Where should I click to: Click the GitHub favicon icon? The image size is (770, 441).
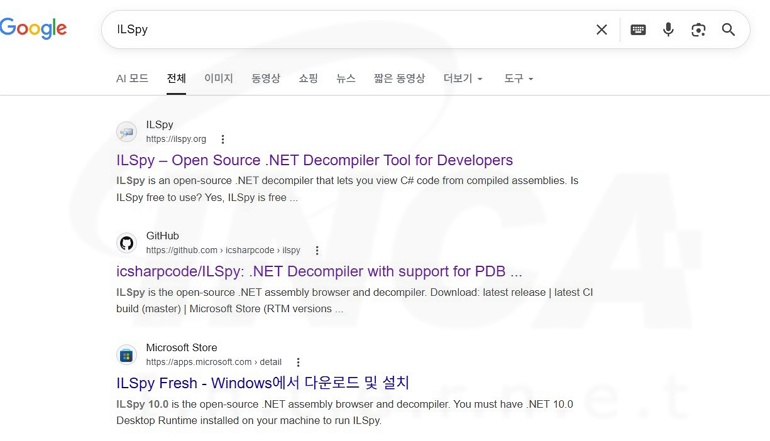[127, 243]
